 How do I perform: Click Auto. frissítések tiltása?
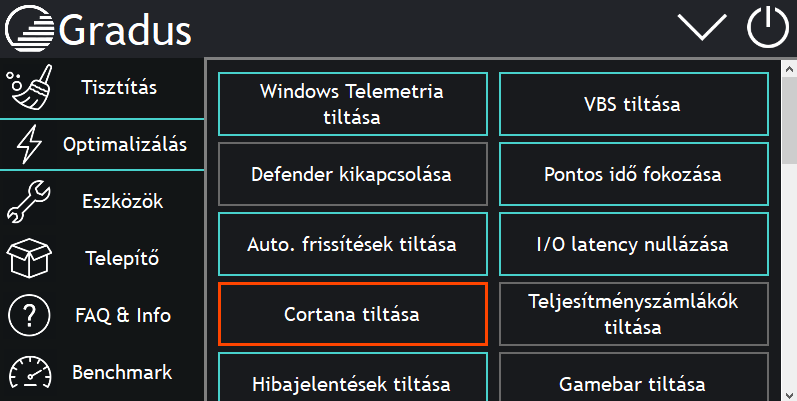click(x=352, y=244)
